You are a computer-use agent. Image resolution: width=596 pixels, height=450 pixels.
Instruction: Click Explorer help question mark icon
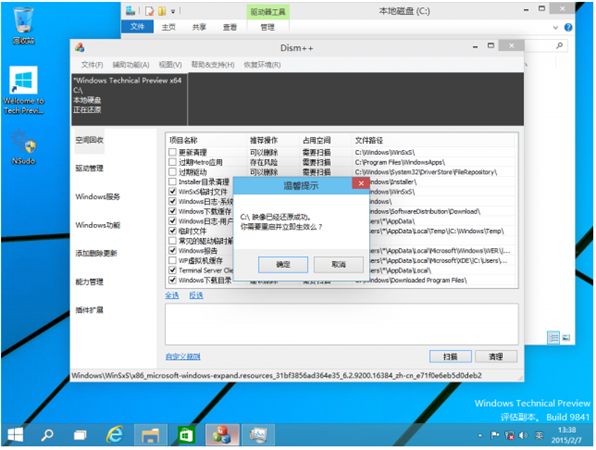click(568, 27)
